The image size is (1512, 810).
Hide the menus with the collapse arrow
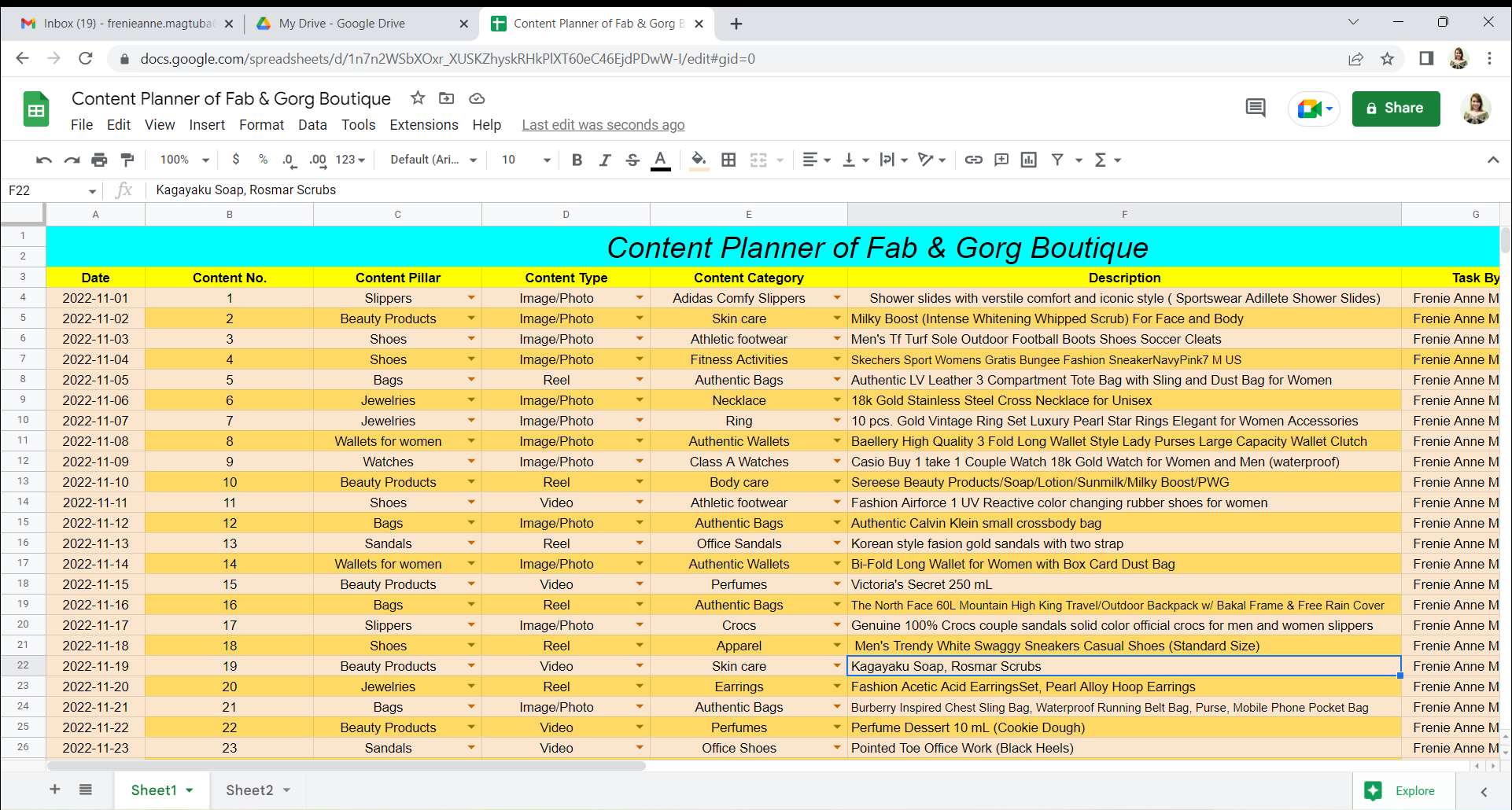1492,160
